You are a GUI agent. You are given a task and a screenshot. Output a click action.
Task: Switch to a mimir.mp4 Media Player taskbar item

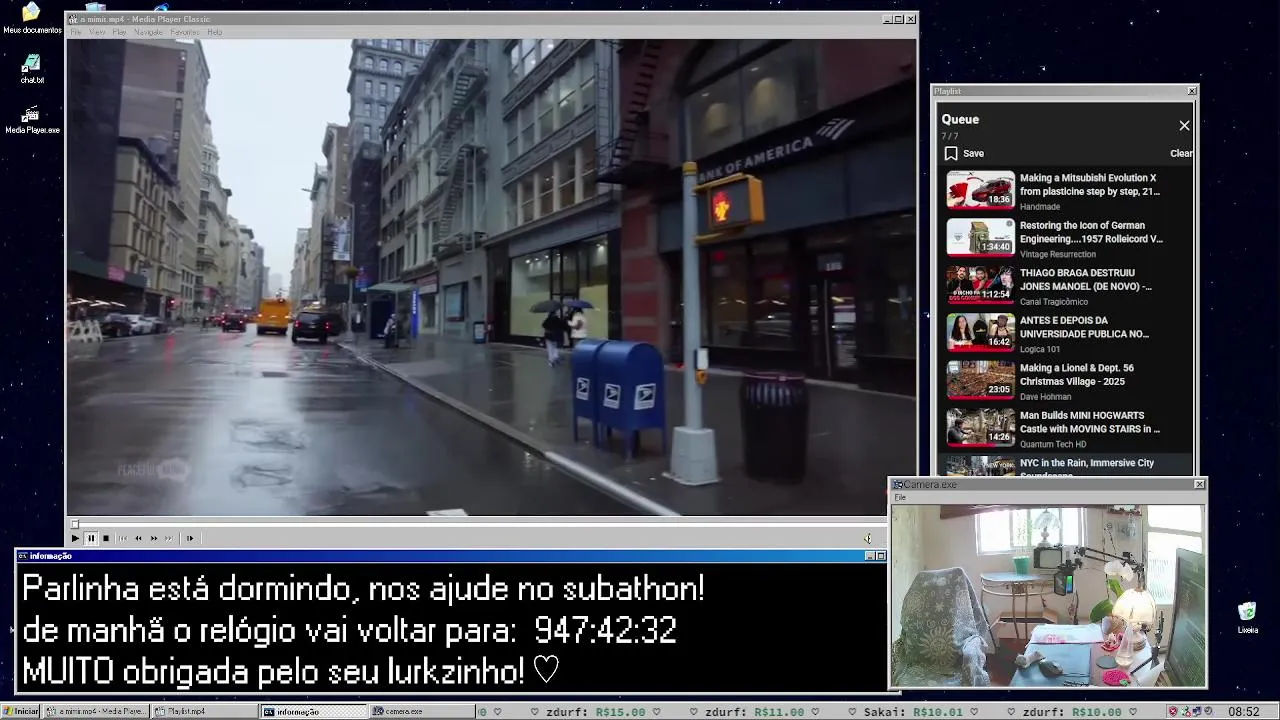pos(97,711)
